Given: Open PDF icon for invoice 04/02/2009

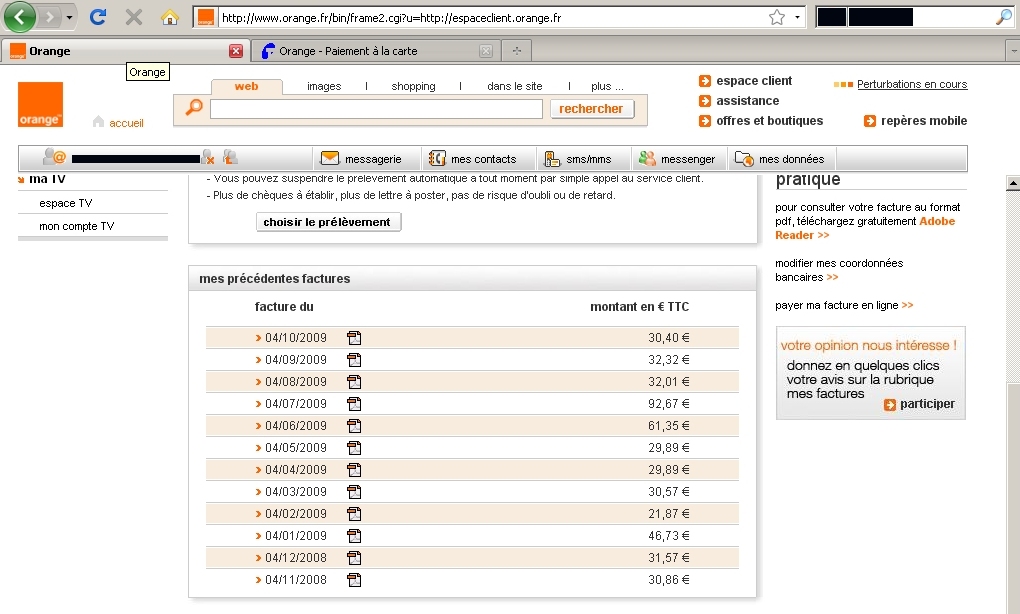Looking at the screenshot, I should click(354, 514).
